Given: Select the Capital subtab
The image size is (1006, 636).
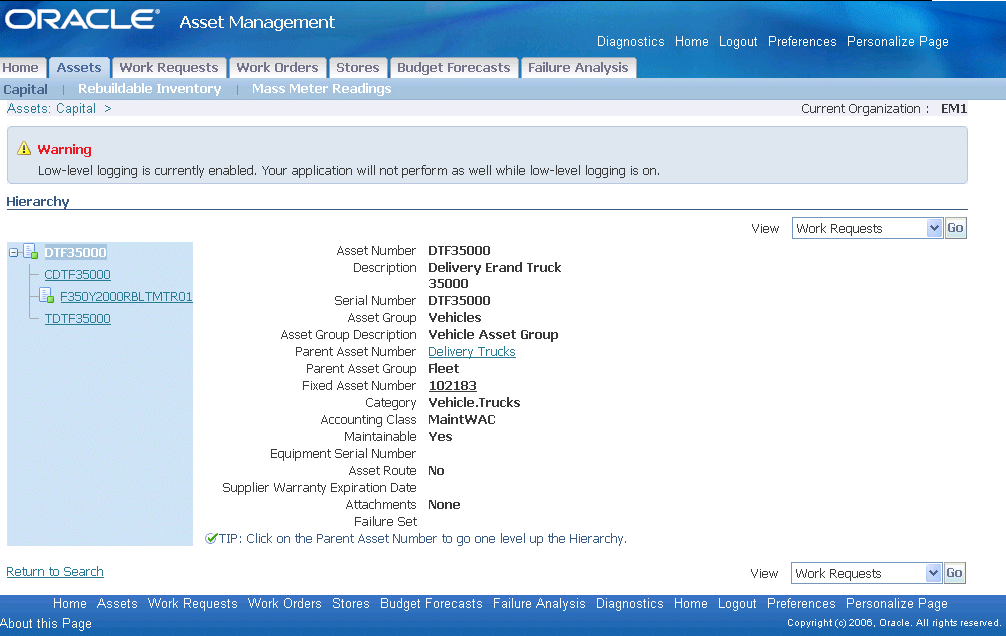Looking at the screenshot, I should (x=26, y=89).
